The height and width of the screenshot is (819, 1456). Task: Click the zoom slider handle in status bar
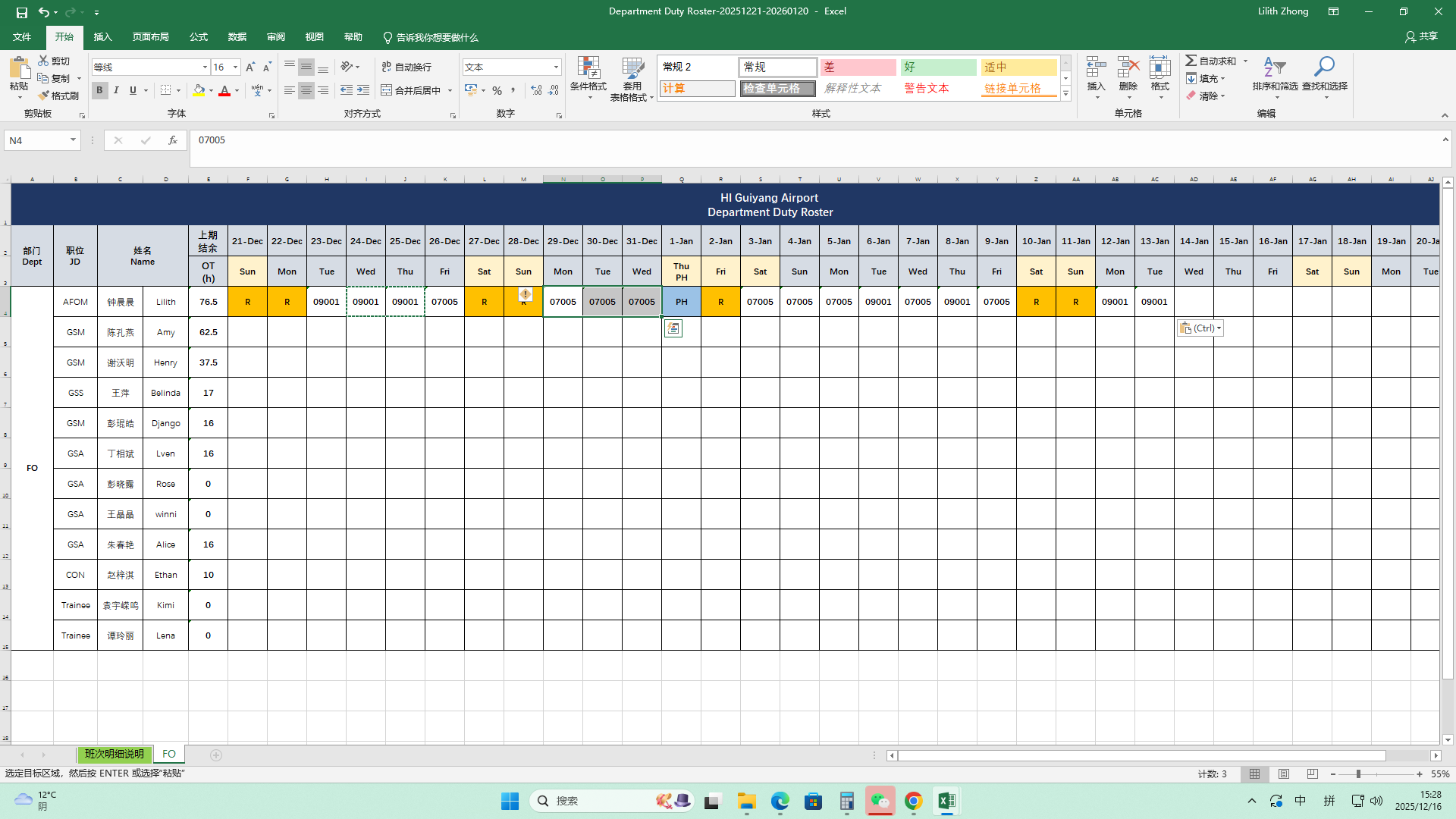click(1358, 774)
